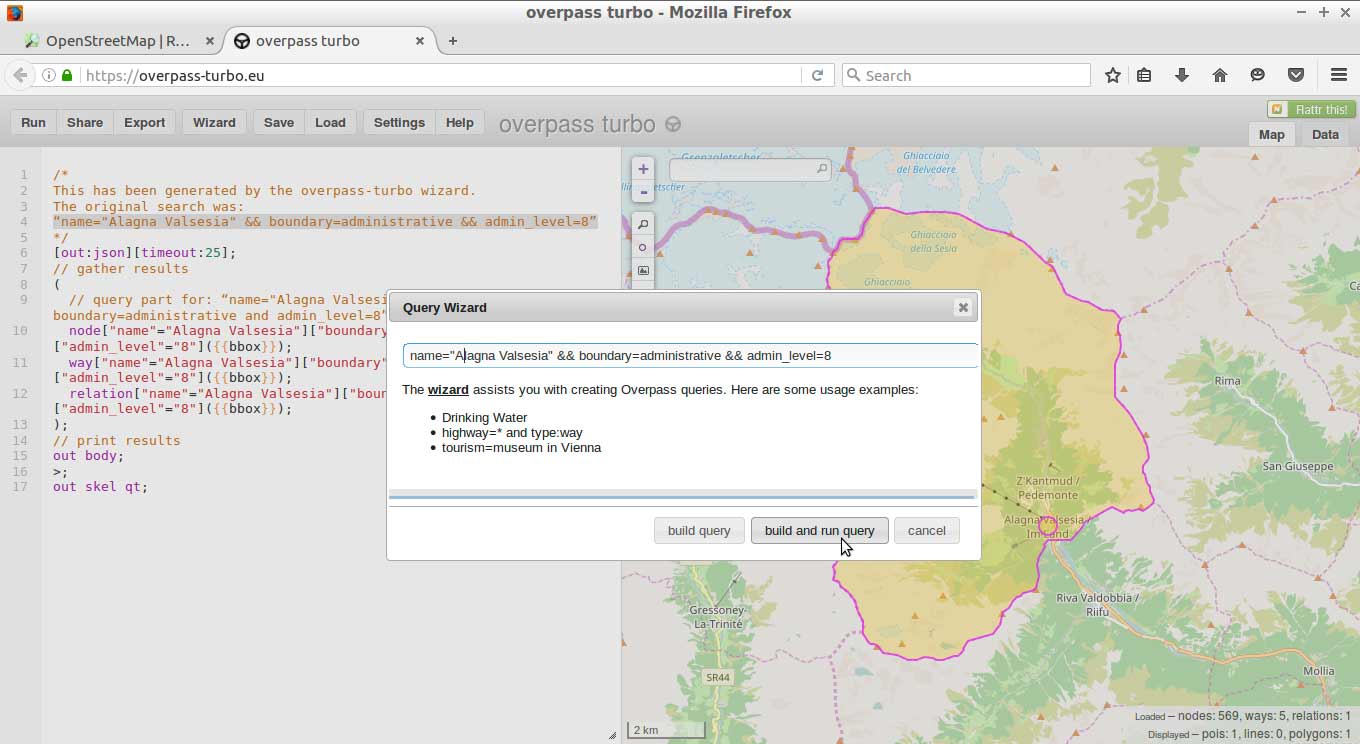
Task: Click the wizard documentation link
Action: (448, 389)
